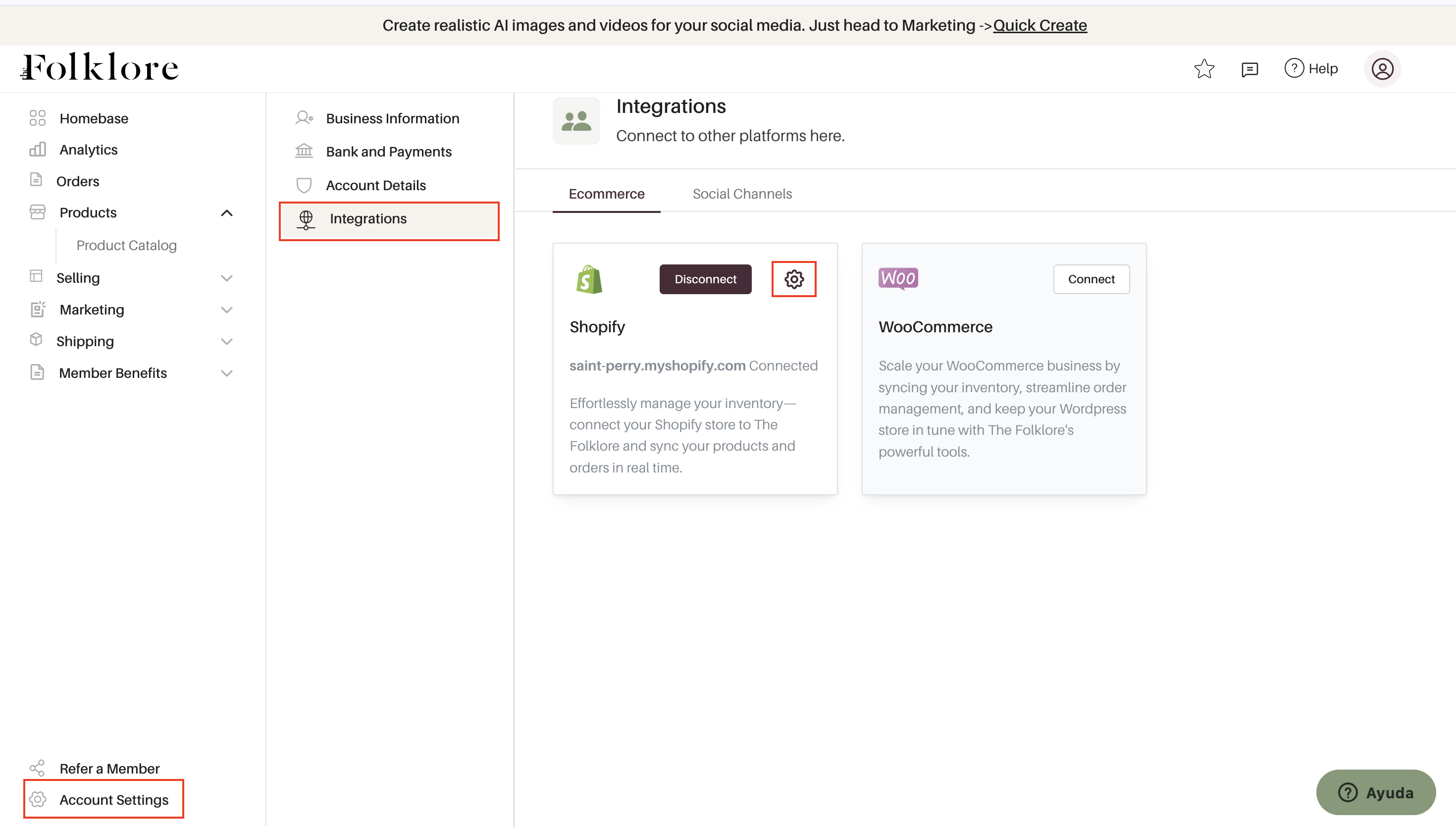
Task: Expand Member Benefits submenu
Action: pyautogui.click(x=226, y=373)
